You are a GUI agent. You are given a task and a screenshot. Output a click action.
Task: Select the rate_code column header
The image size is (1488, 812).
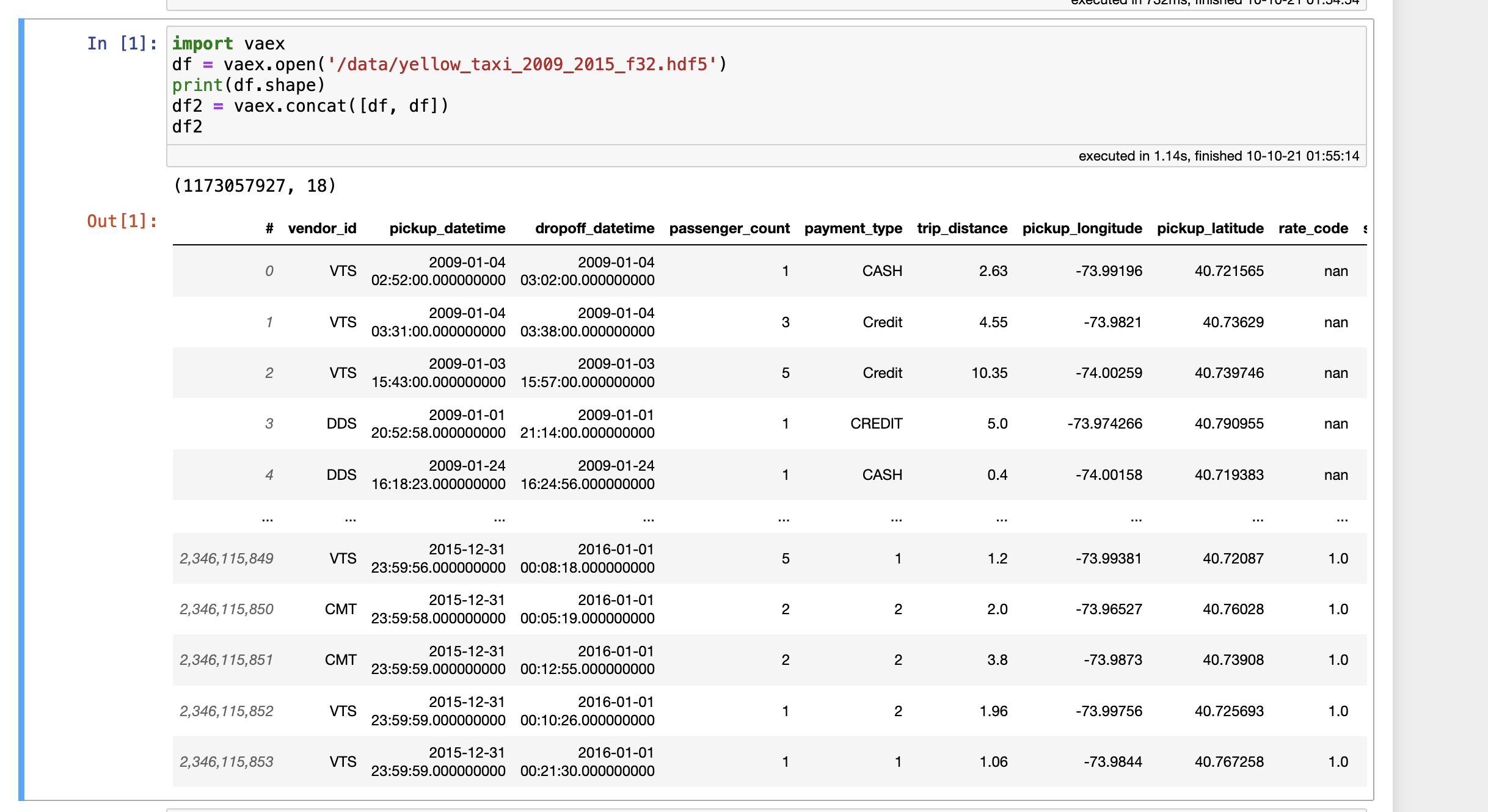point(1313,228)
